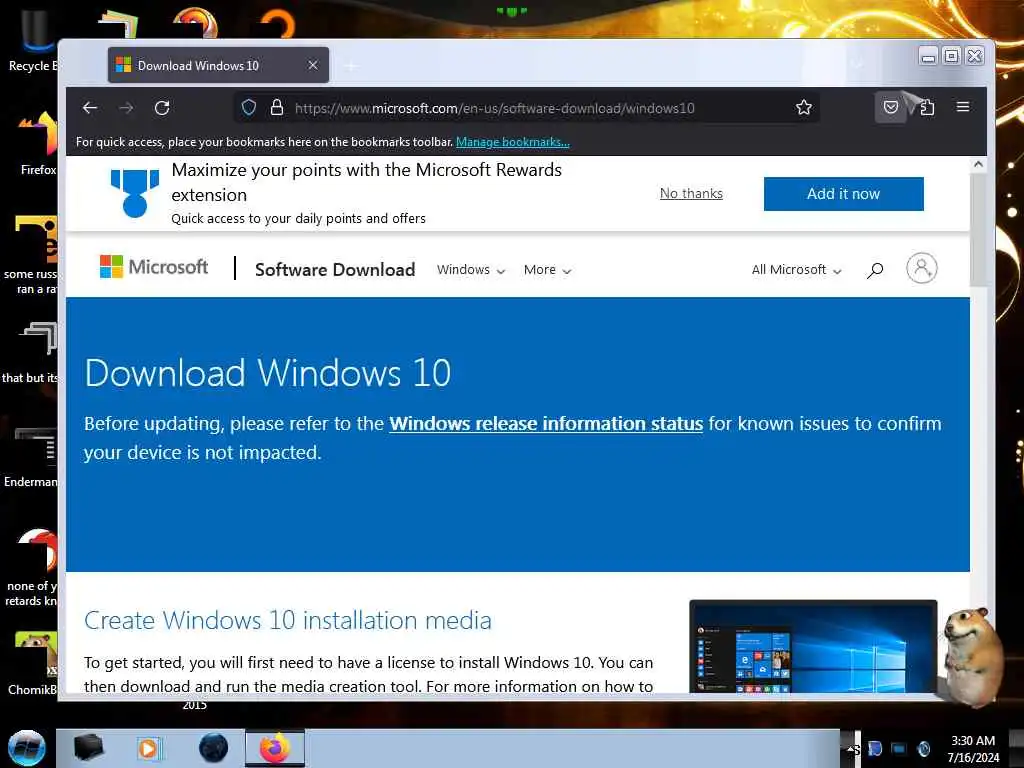Select the Firefox desktop shortcut
Image resolution: width=1024 pixels, height=768 pixels.
(38, 142)
